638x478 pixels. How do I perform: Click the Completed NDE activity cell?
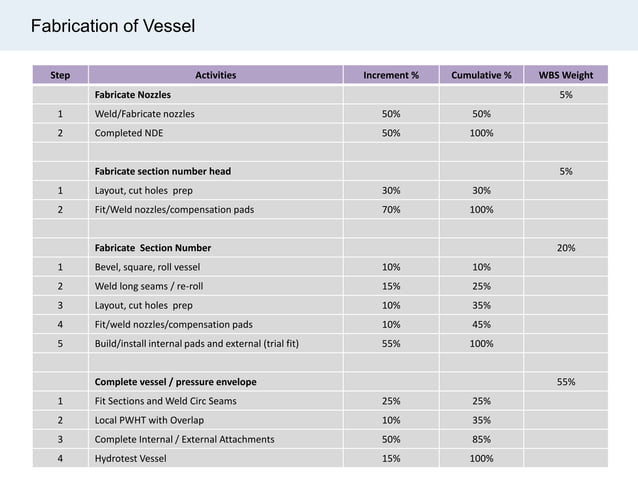tap(216, 133)
